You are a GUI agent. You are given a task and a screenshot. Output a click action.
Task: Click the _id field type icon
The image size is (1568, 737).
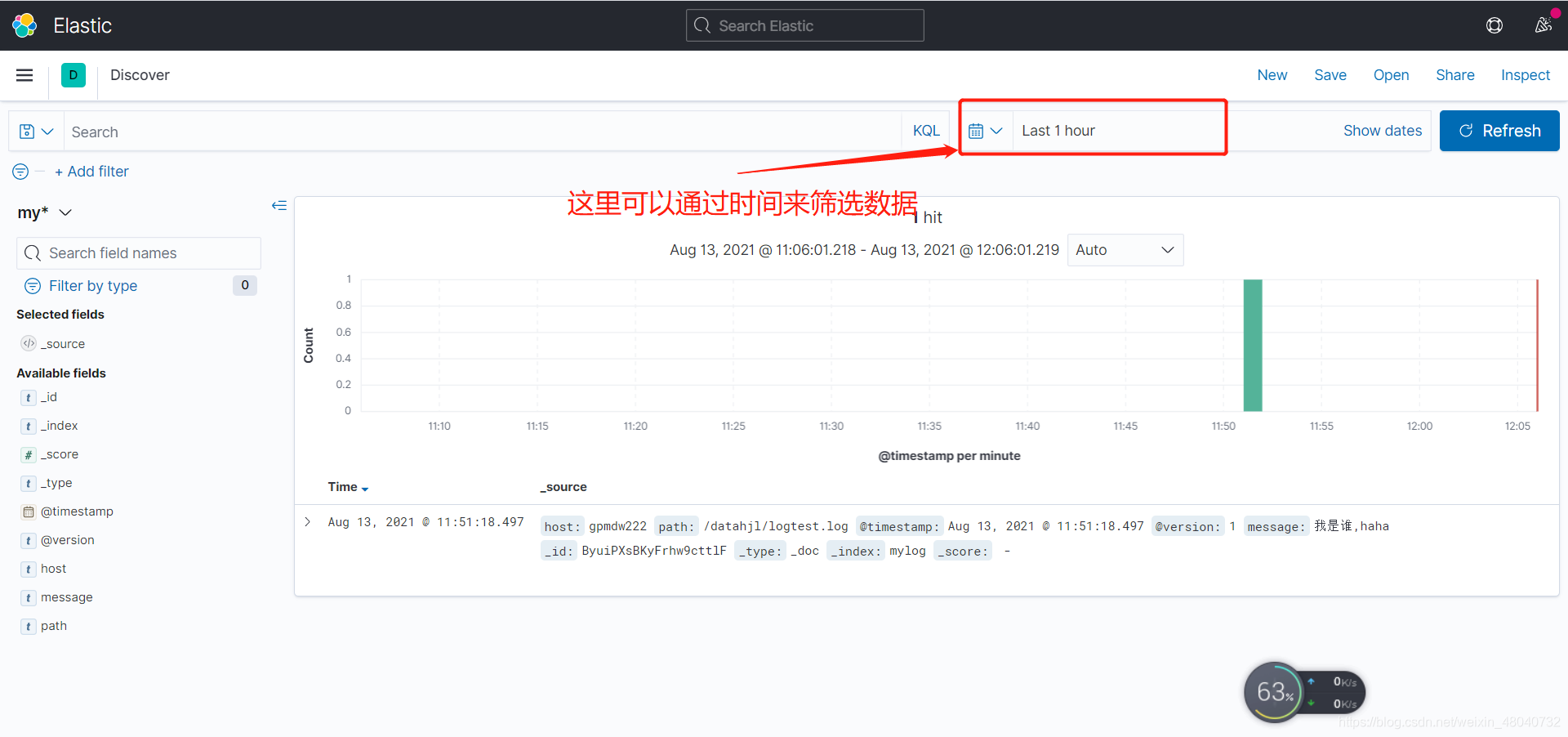29,397
